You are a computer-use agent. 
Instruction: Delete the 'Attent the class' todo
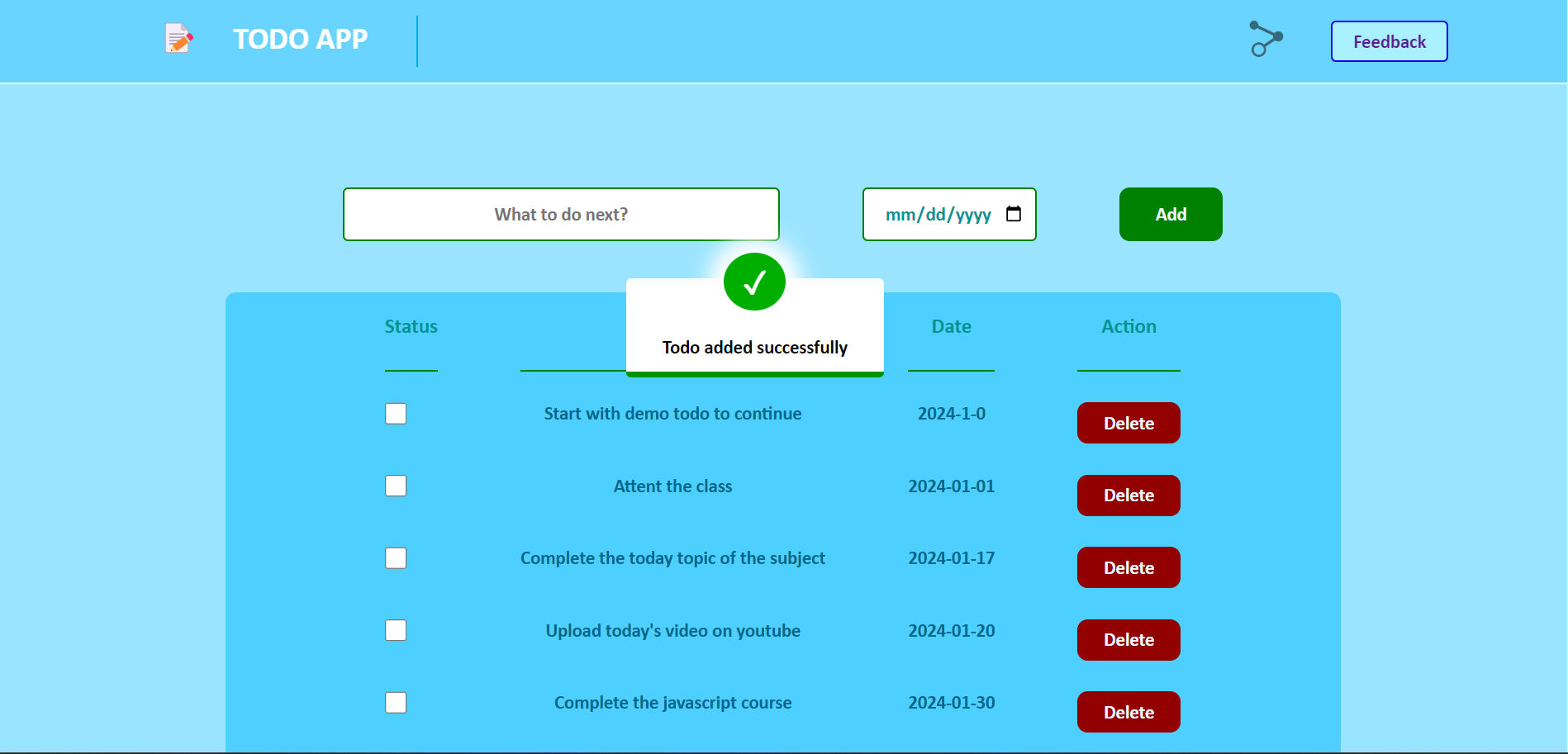pyautogui.click(x=1128, y=496)
